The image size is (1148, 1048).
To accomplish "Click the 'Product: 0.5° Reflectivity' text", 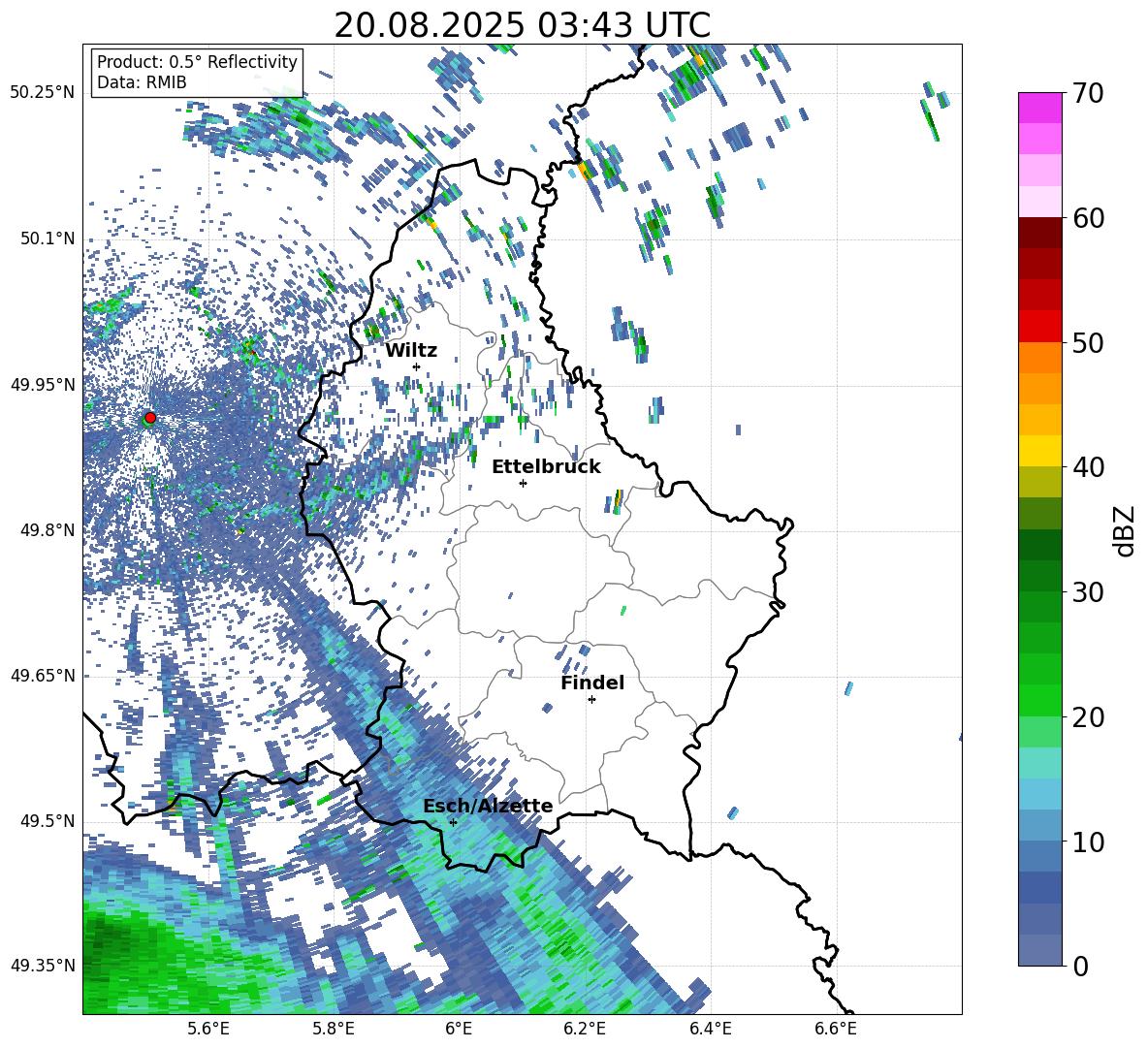I will (x=197, y=61).
